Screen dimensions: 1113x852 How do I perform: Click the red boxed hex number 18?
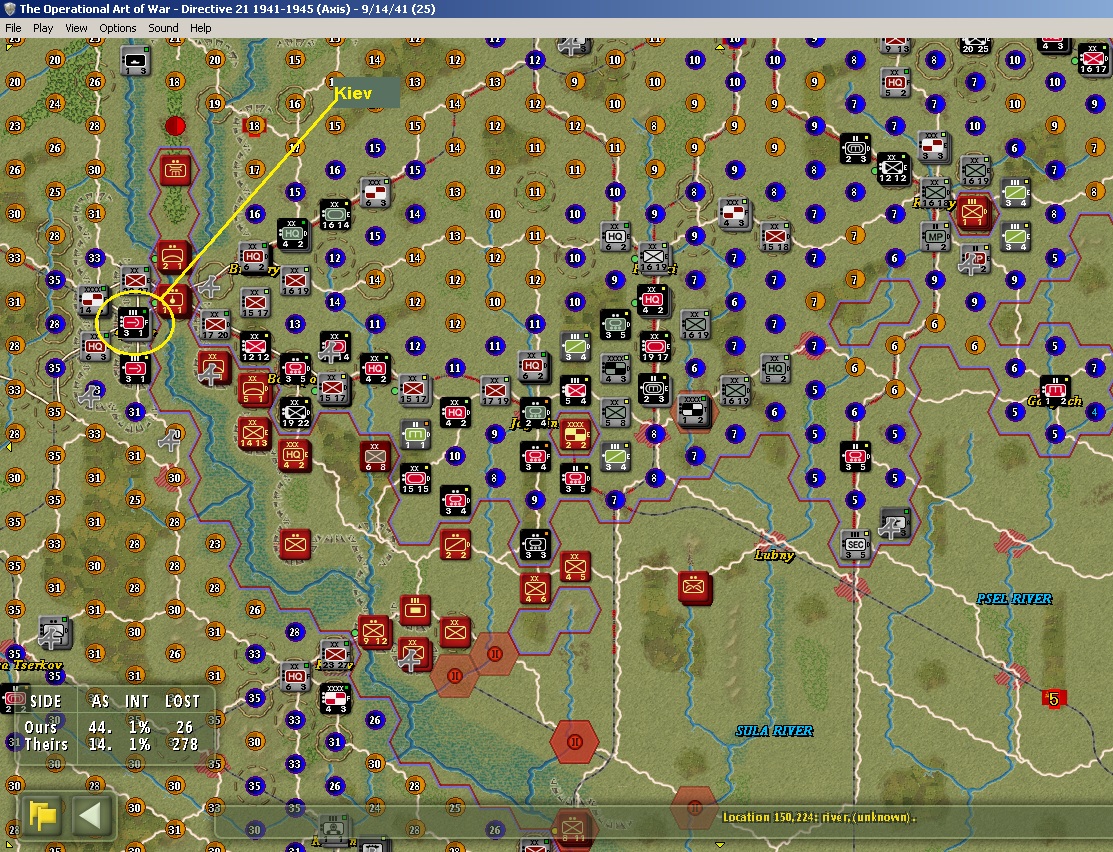point(254,126)
